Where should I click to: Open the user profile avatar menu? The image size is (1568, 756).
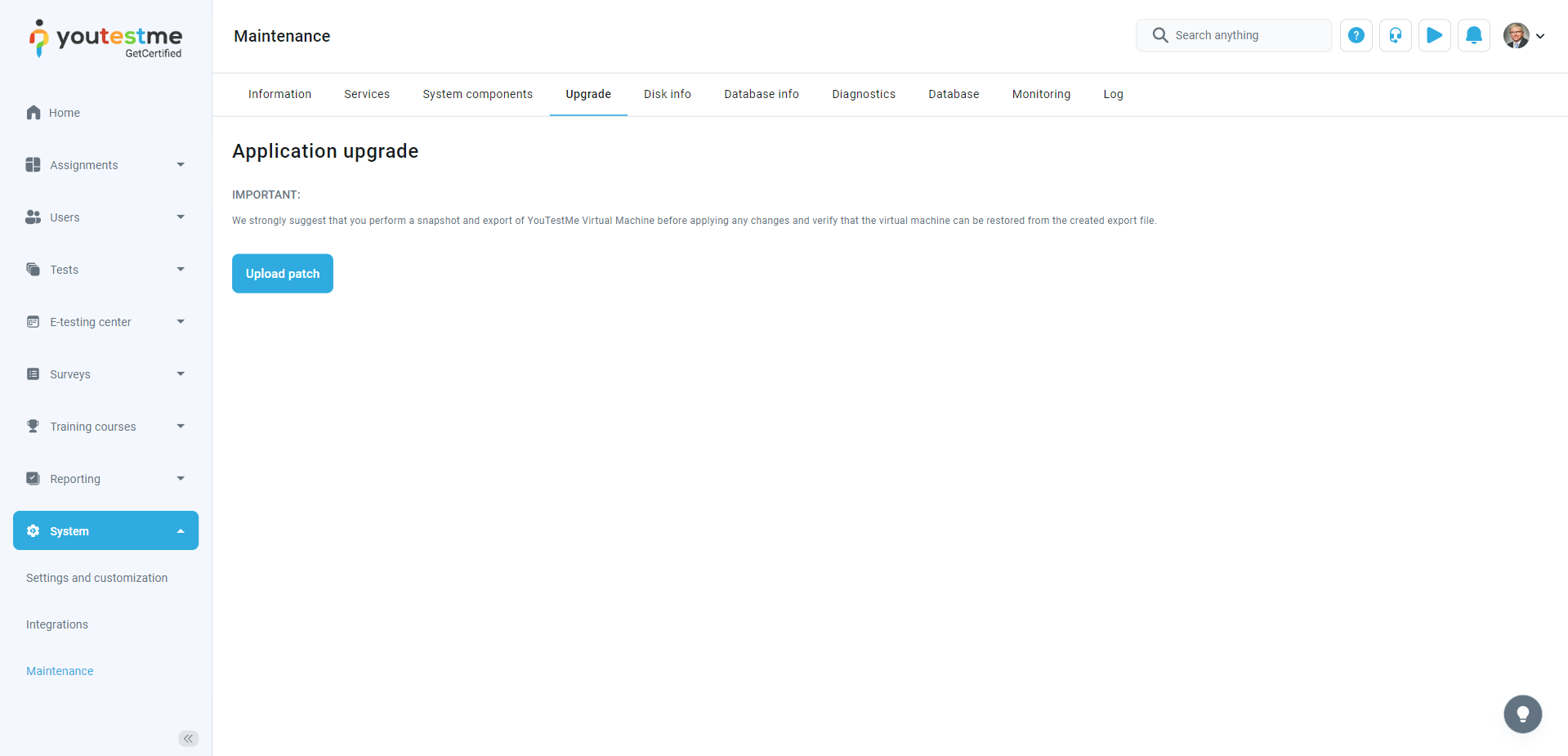1523,35
